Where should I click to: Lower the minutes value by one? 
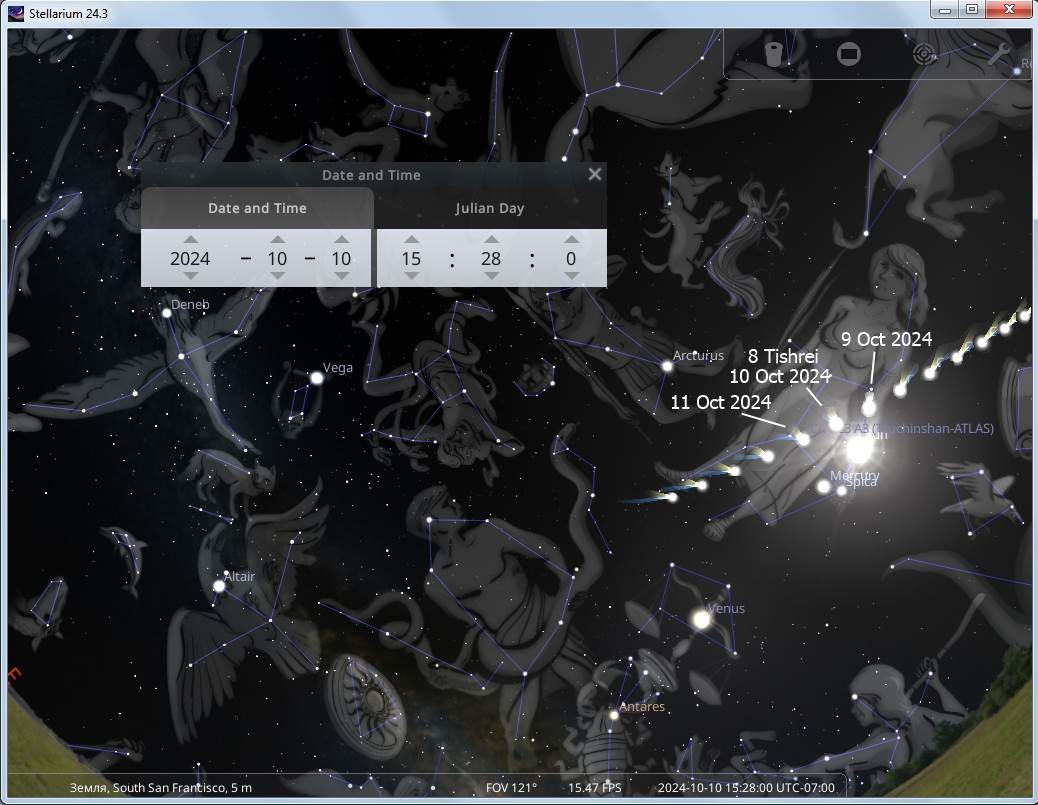coord(491,276)
